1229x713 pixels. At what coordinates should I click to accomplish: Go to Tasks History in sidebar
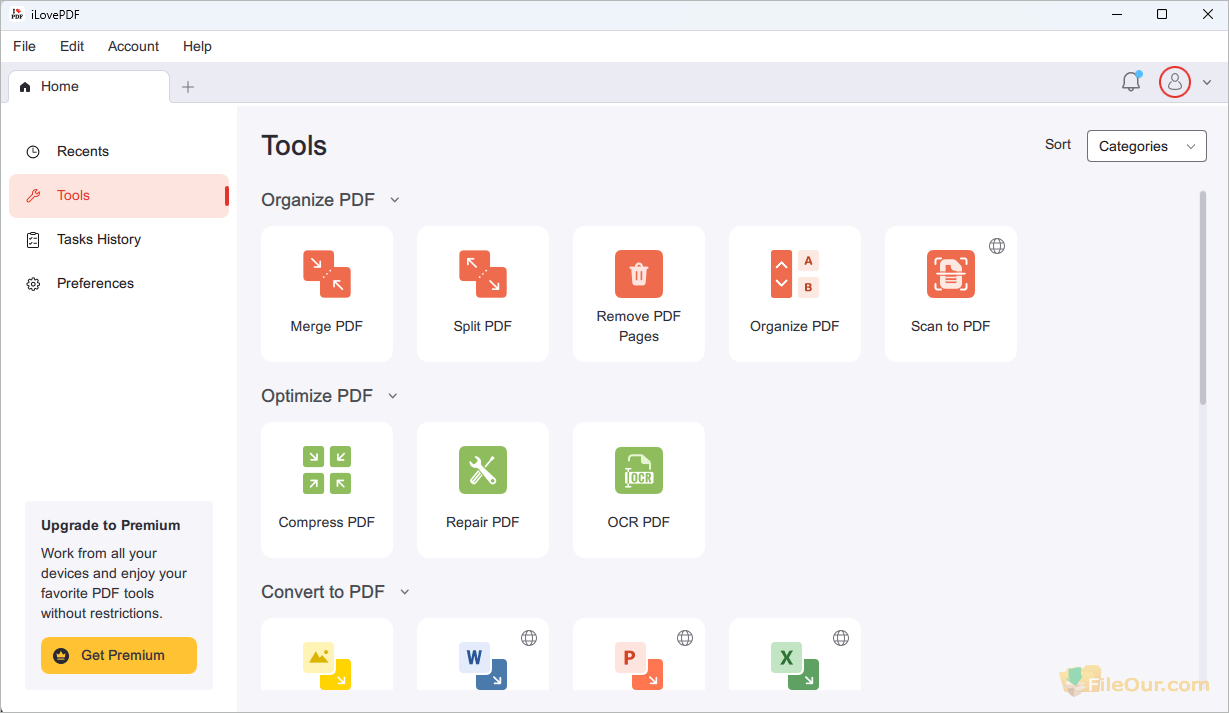click(99, 239)
